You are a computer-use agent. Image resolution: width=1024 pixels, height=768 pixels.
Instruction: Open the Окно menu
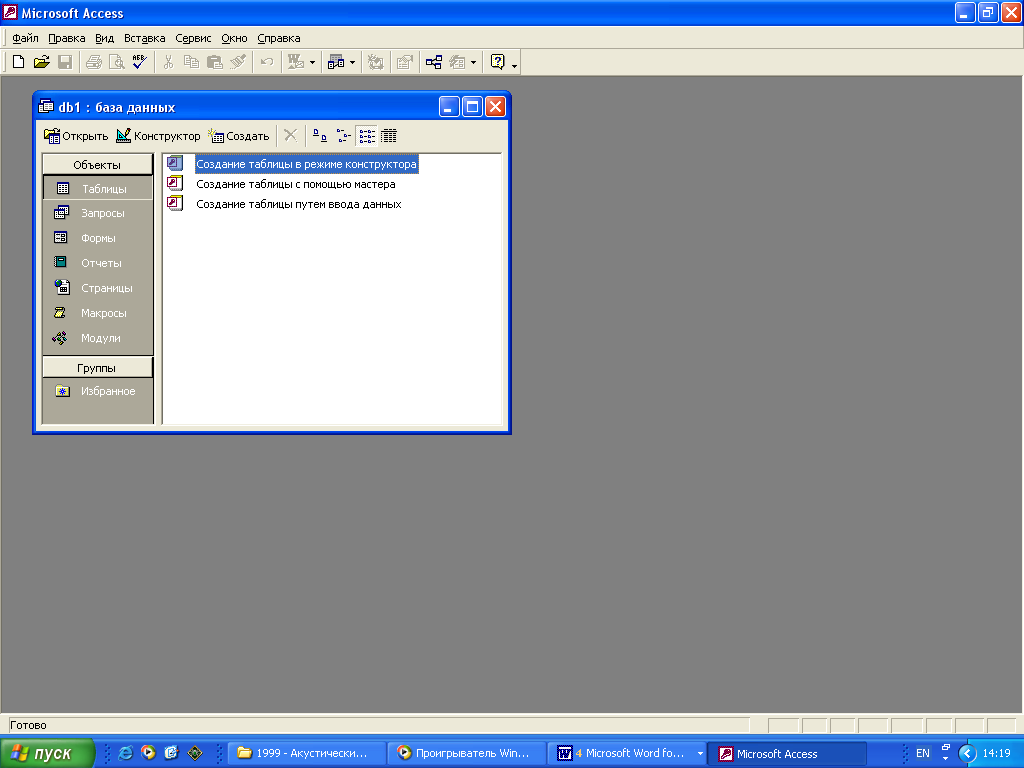click(234, 38)
